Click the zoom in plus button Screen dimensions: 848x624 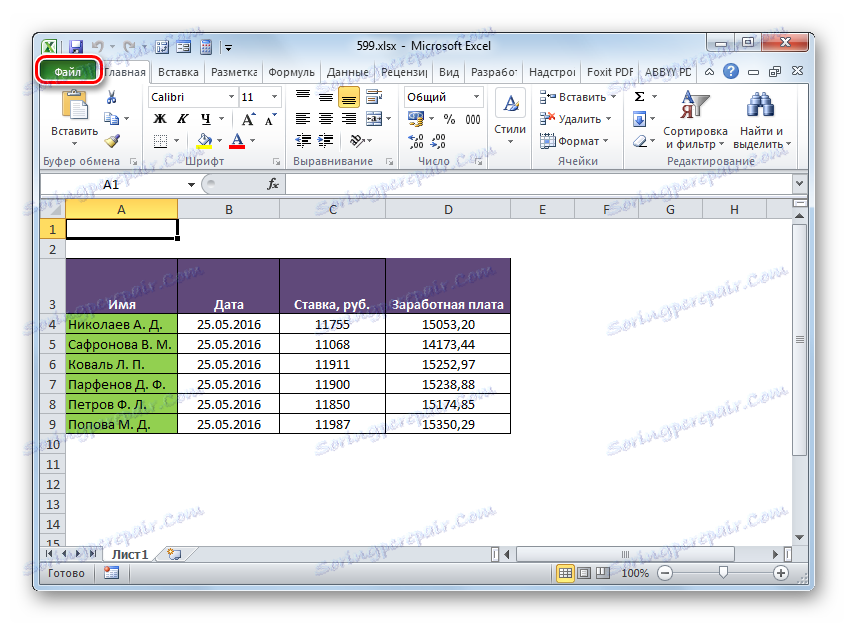pyautogui.click(x=780, y=573)
